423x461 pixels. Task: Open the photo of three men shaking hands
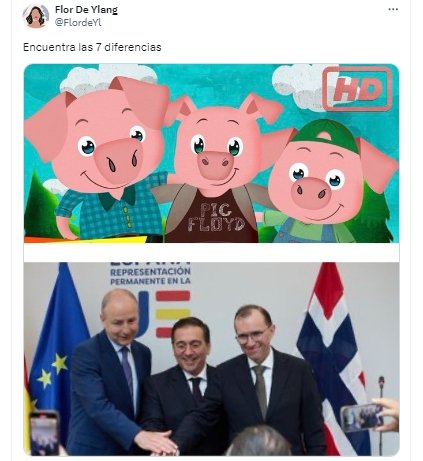tap(211, 359)
